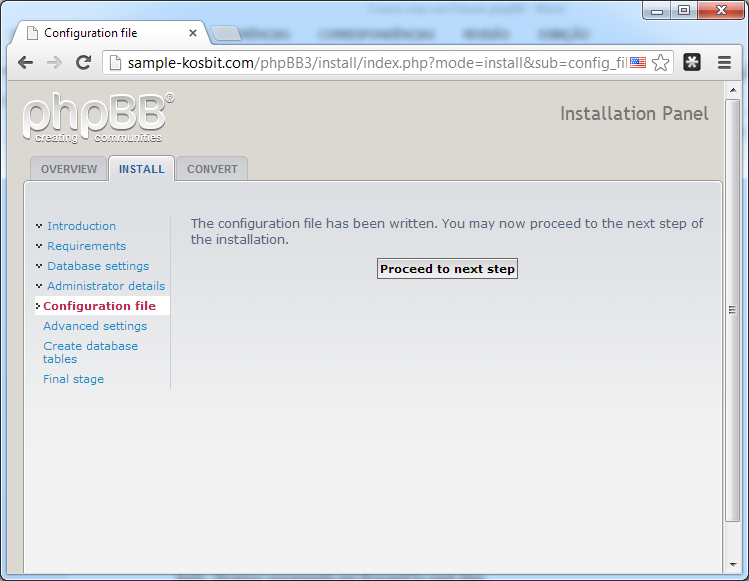
Task: Click the browser back arrow
Action: [25, 63]
